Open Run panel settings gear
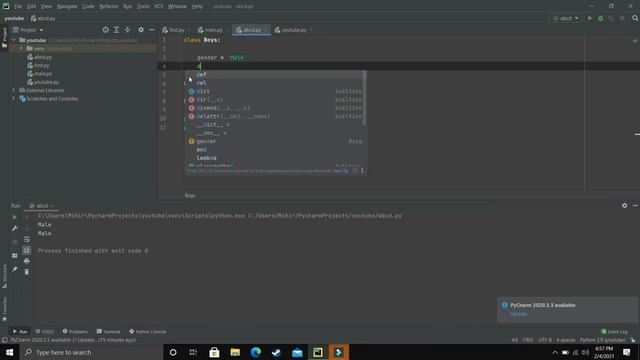640x360 pixels. point(624,206)
